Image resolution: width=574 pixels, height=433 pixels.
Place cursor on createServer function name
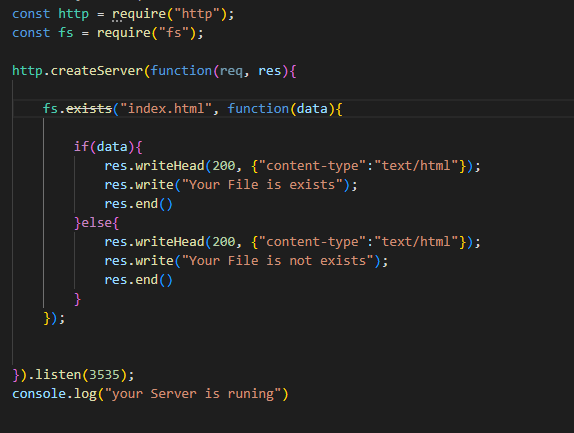97,71
